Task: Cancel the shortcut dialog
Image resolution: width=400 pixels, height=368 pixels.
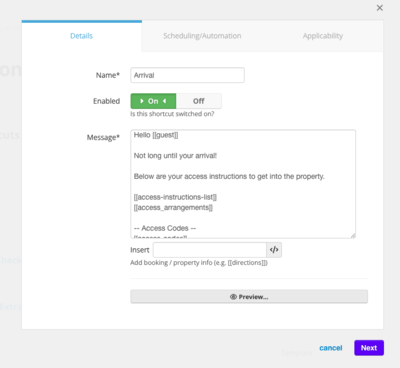Action: pos(331,348)
